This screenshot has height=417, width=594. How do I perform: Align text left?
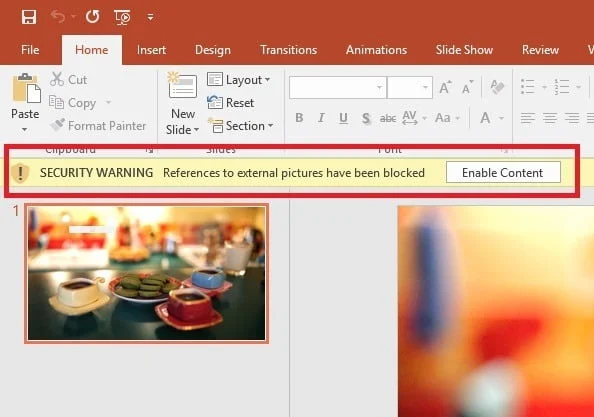pos(527,118)
